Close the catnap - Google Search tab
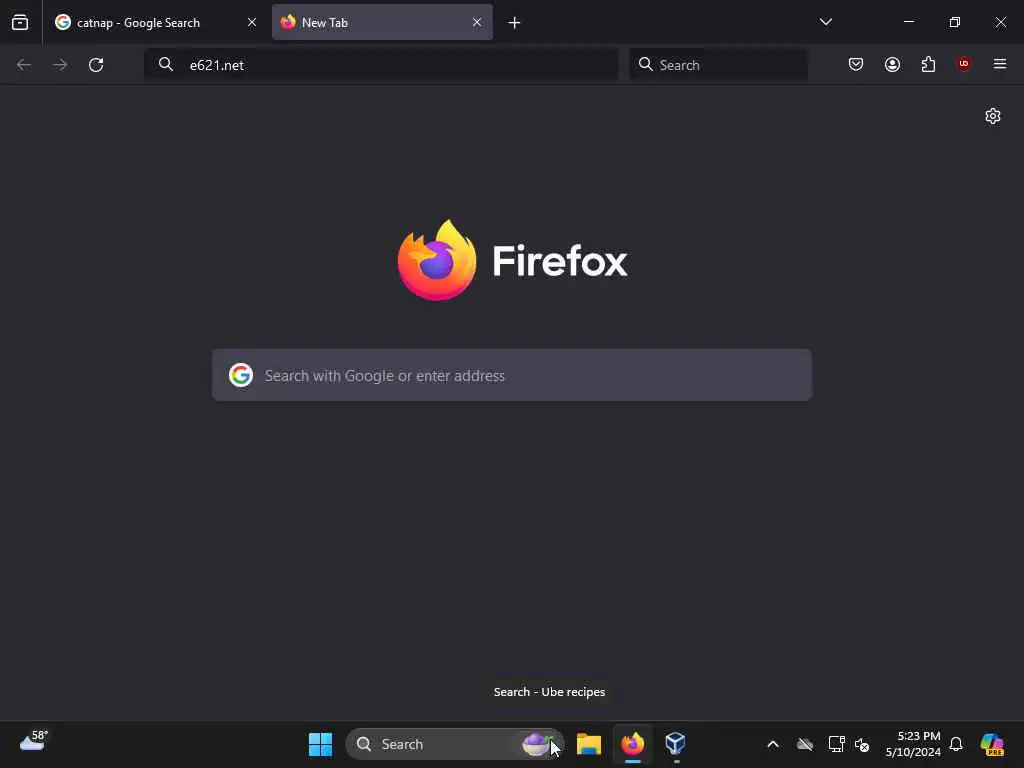The image size is (1024, 768). pyautogui.click(x=251, y=22)
